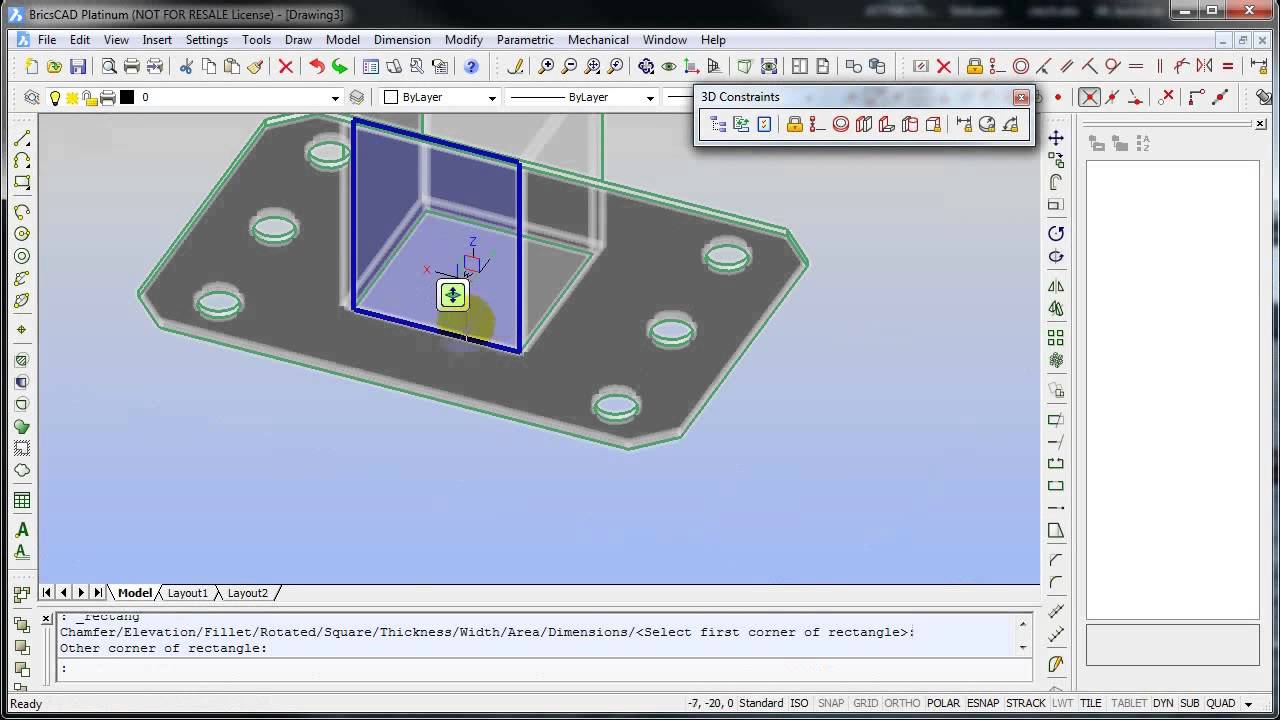Undo the last action with the red arrow
The image size is (1280, 720).
pos(317,67)
